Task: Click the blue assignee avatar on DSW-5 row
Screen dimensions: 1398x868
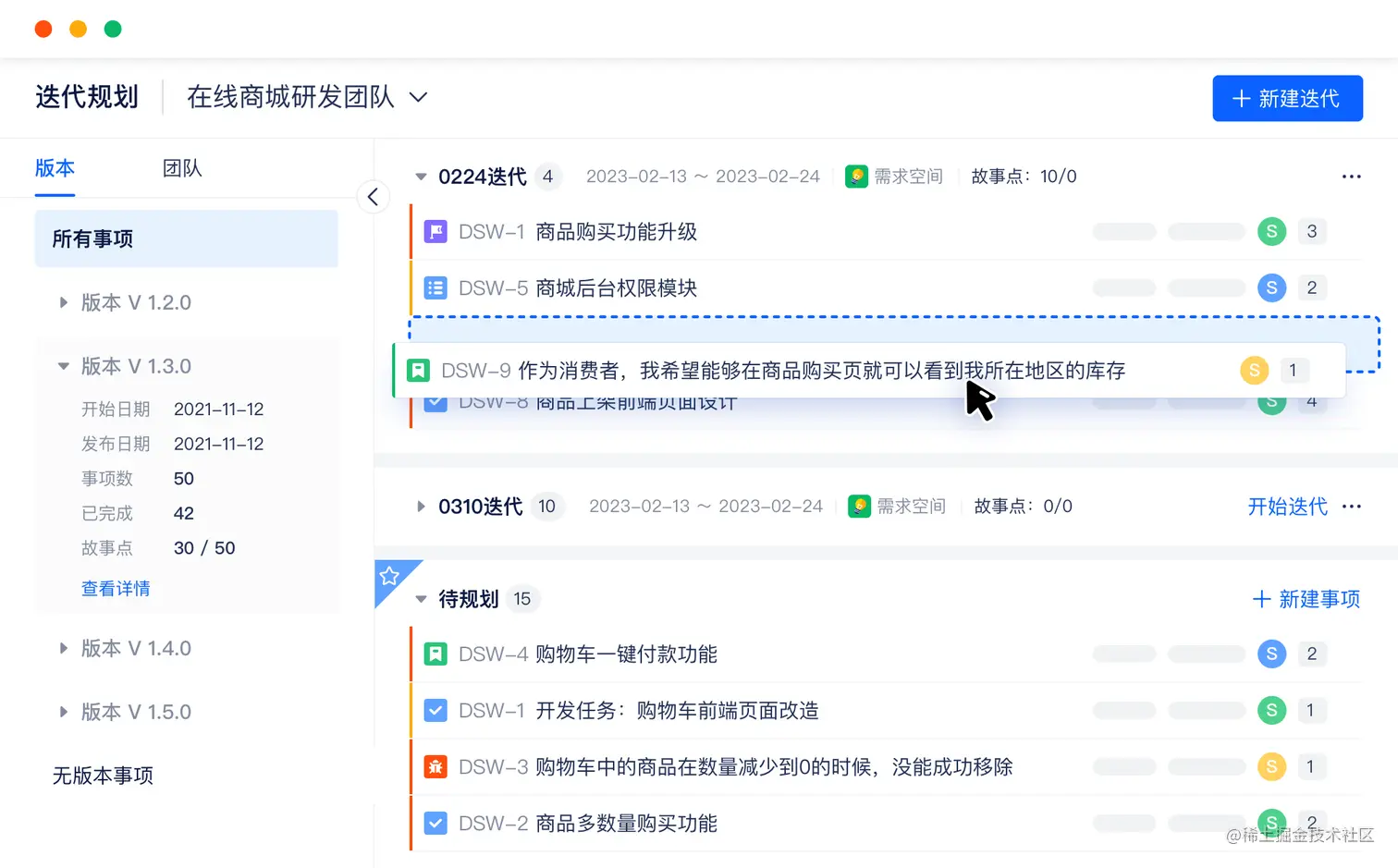Action: (1272, 287)
